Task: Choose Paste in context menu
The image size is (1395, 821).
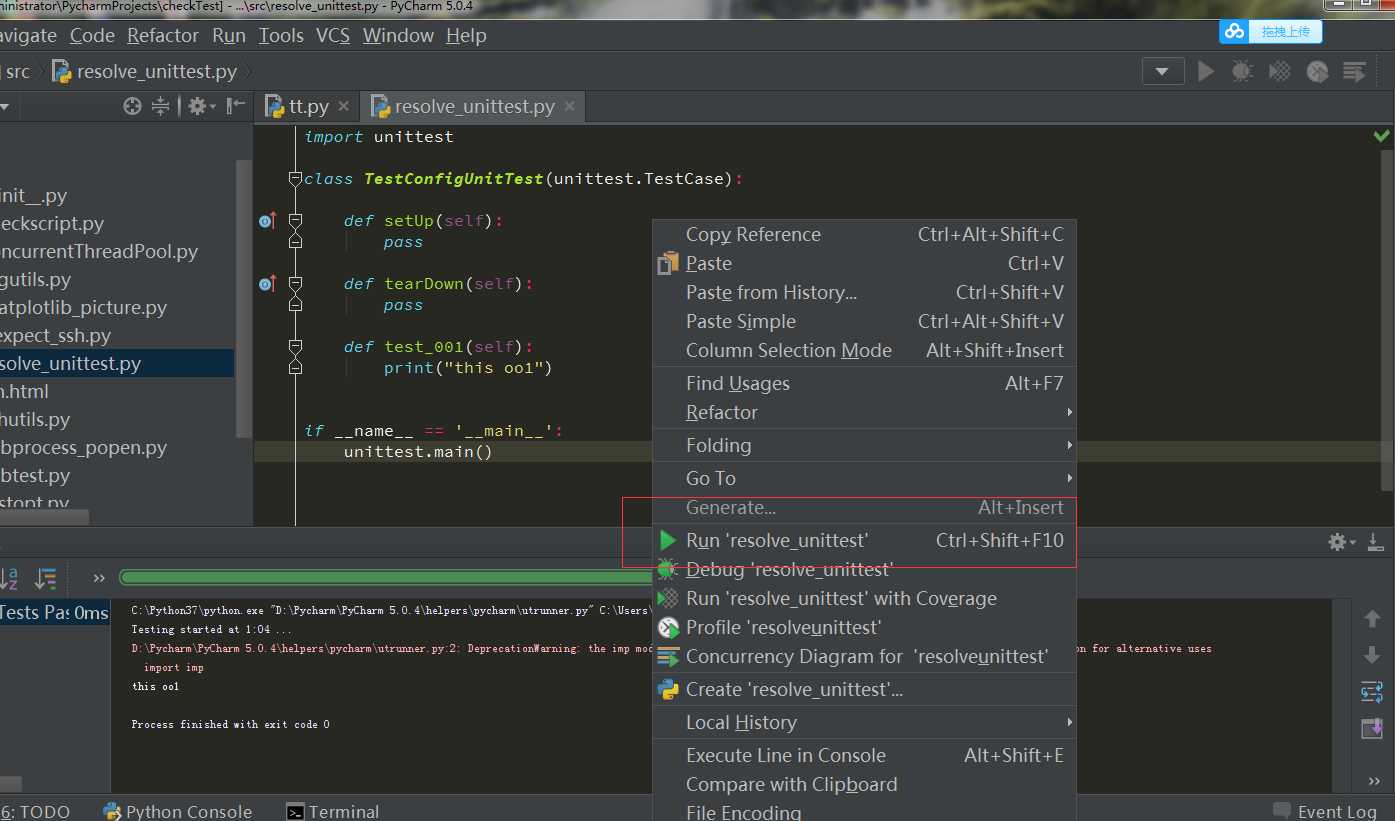Action: pyautogui.click(x=864, y=263)
